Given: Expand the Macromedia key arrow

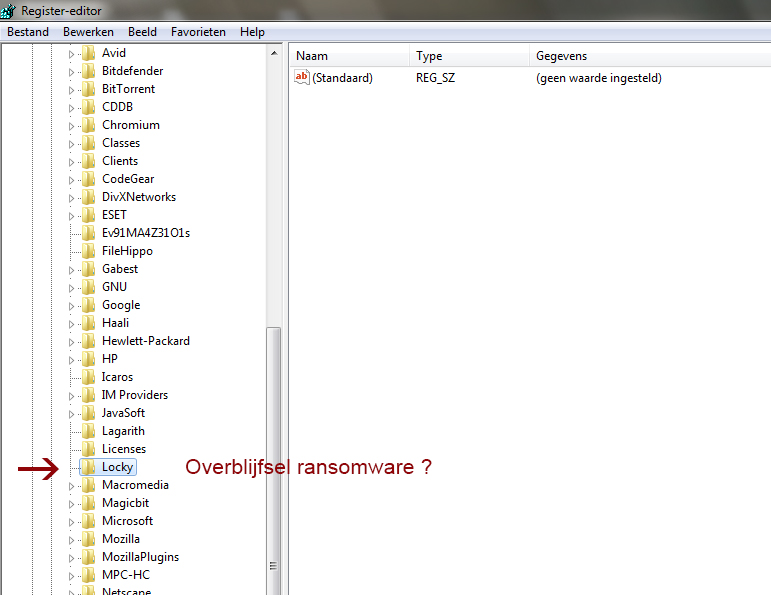Looking at the screenshot, I should click(x=71, y=486).
